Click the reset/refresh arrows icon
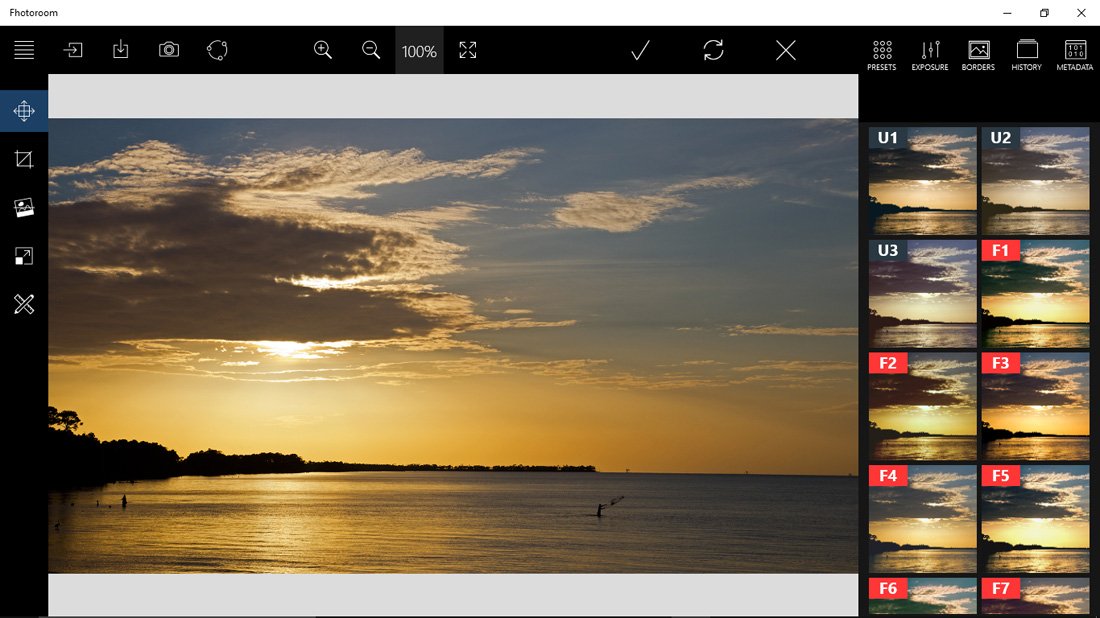Image resolution: width=1100 pixels, height=618 pixels. tap(713, 50)
